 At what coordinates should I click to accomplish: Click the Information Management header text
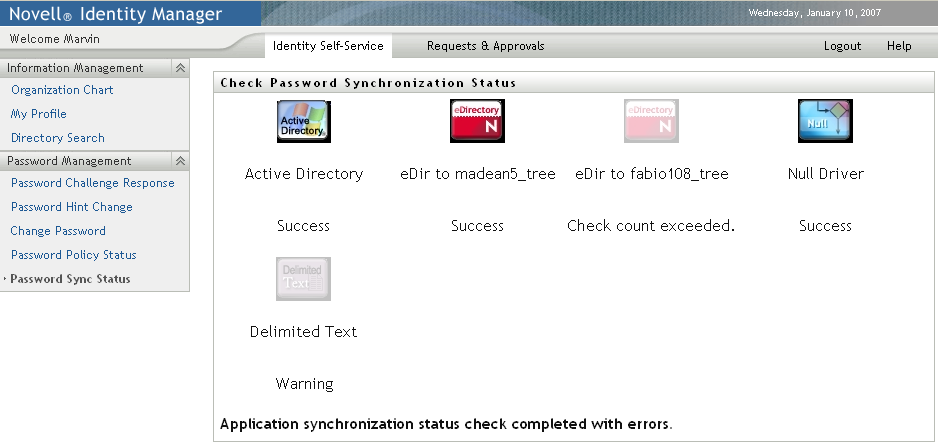click(75, 68)
